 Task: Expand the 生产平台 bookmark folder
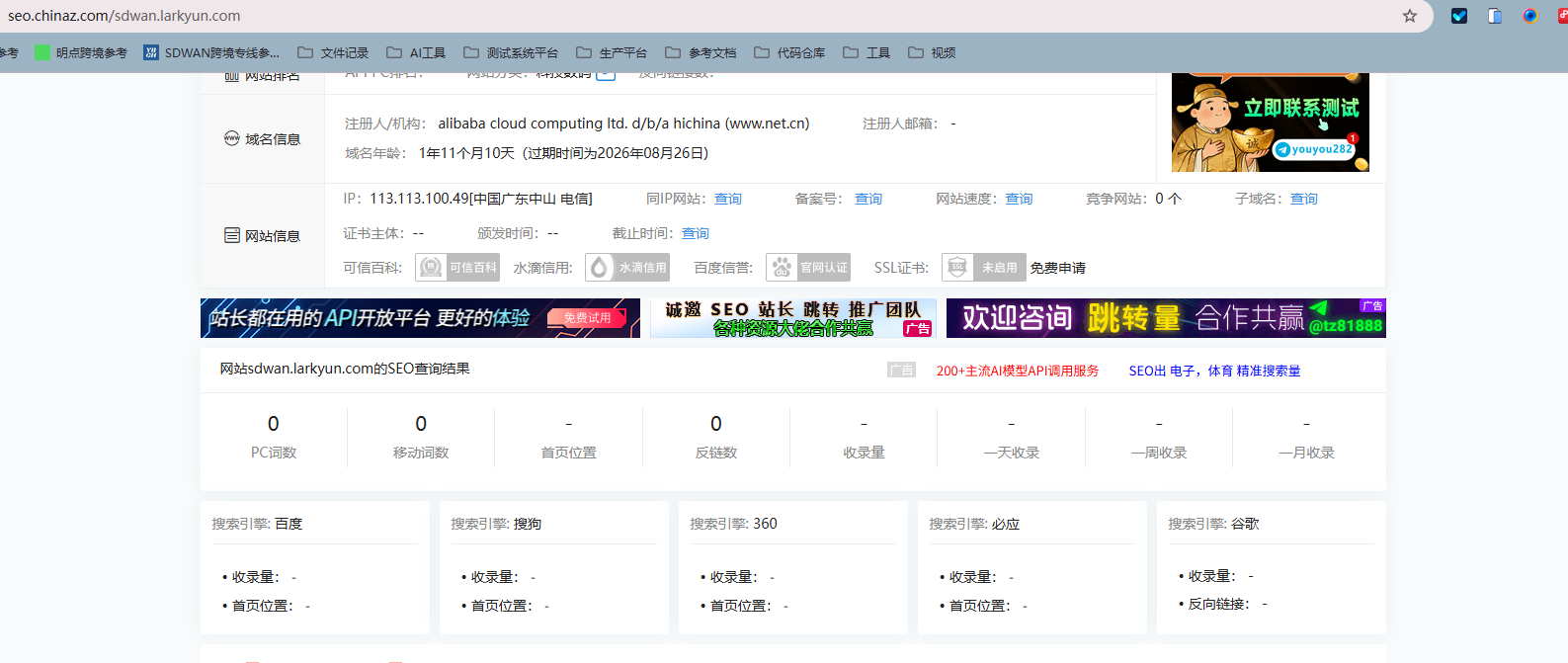pos(612,52)
